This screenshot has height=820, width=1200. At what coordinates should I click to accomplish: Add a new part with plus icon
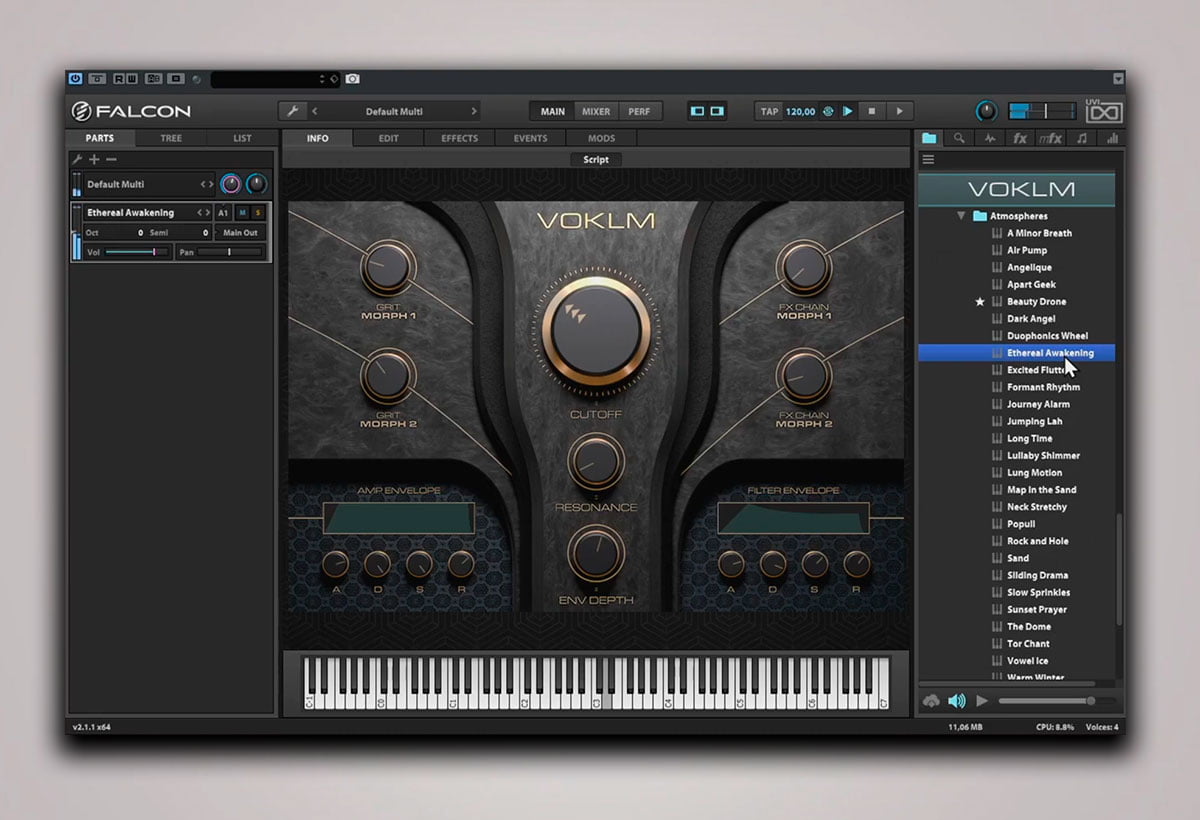pos(94,159)
